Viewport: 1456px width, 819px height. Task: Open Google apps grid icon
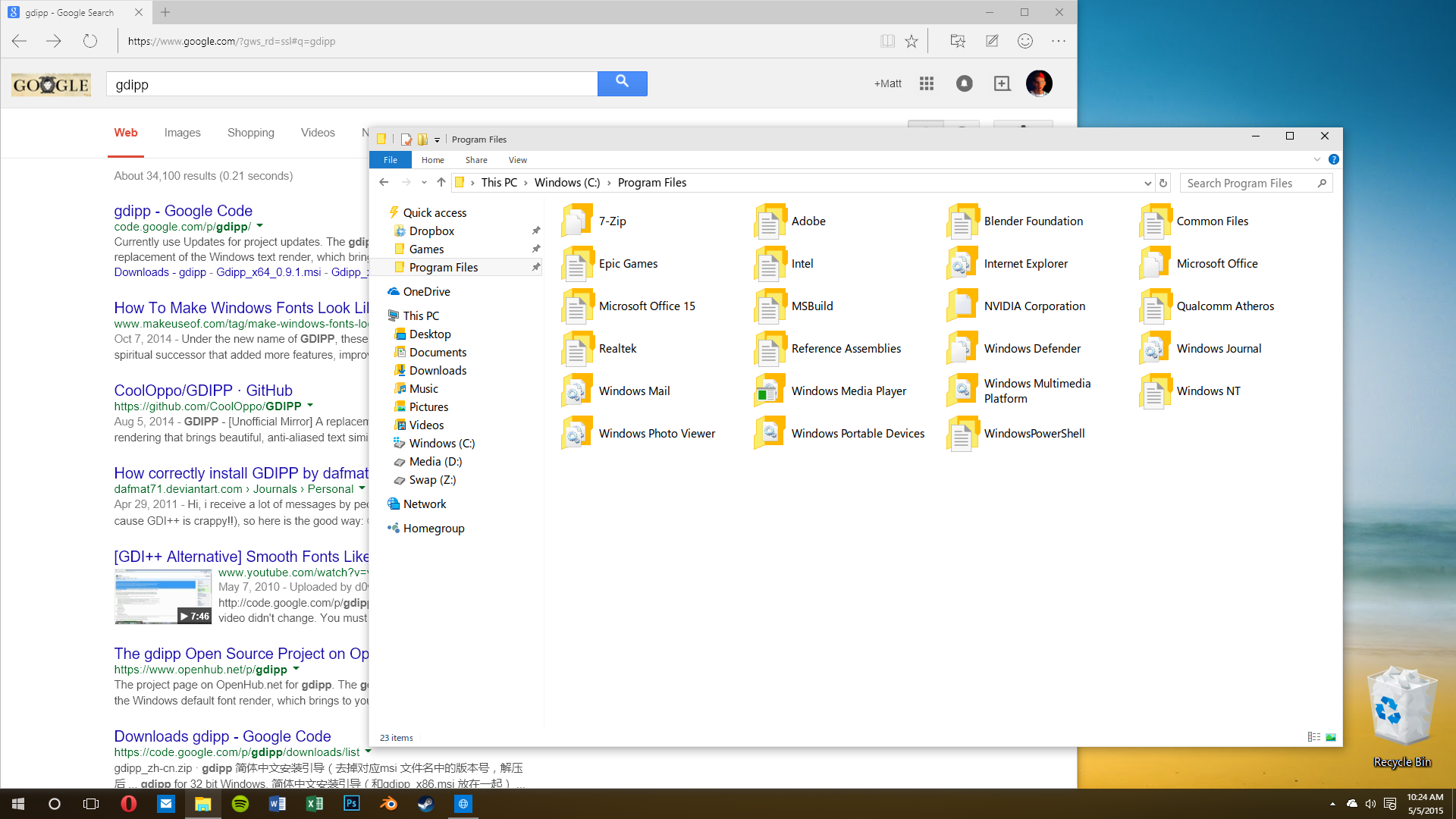(926, 83)
